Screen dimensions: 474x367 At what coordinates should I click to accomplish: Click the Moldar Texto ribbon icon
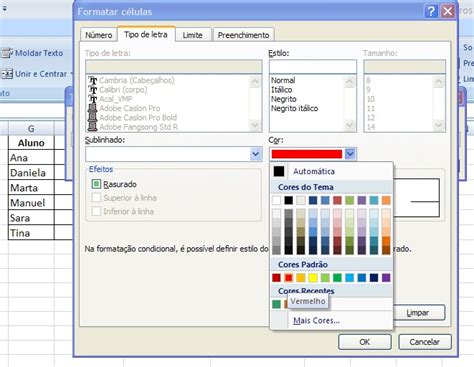coord(7,53)
